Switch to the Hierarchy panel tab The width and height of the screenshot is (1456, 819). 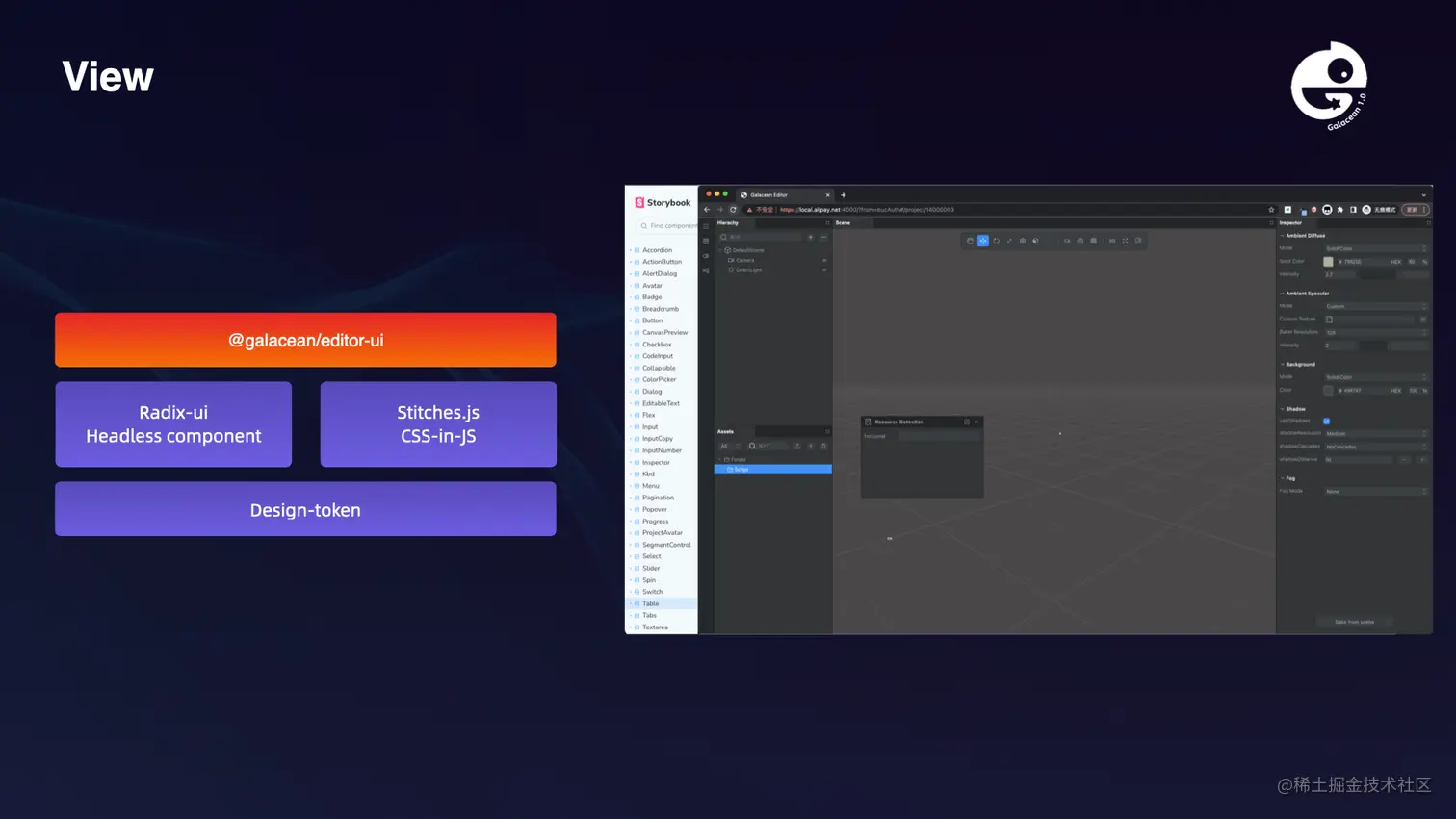click(x=728, y=223)
